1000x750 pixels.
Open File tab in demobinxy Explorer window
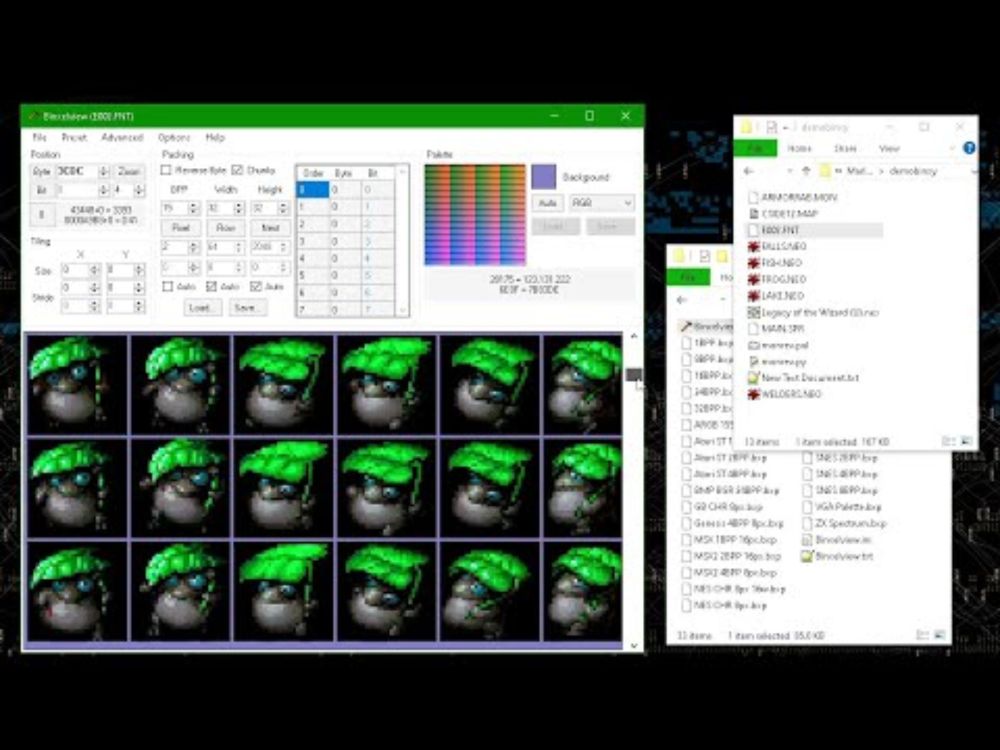[756, 148]
